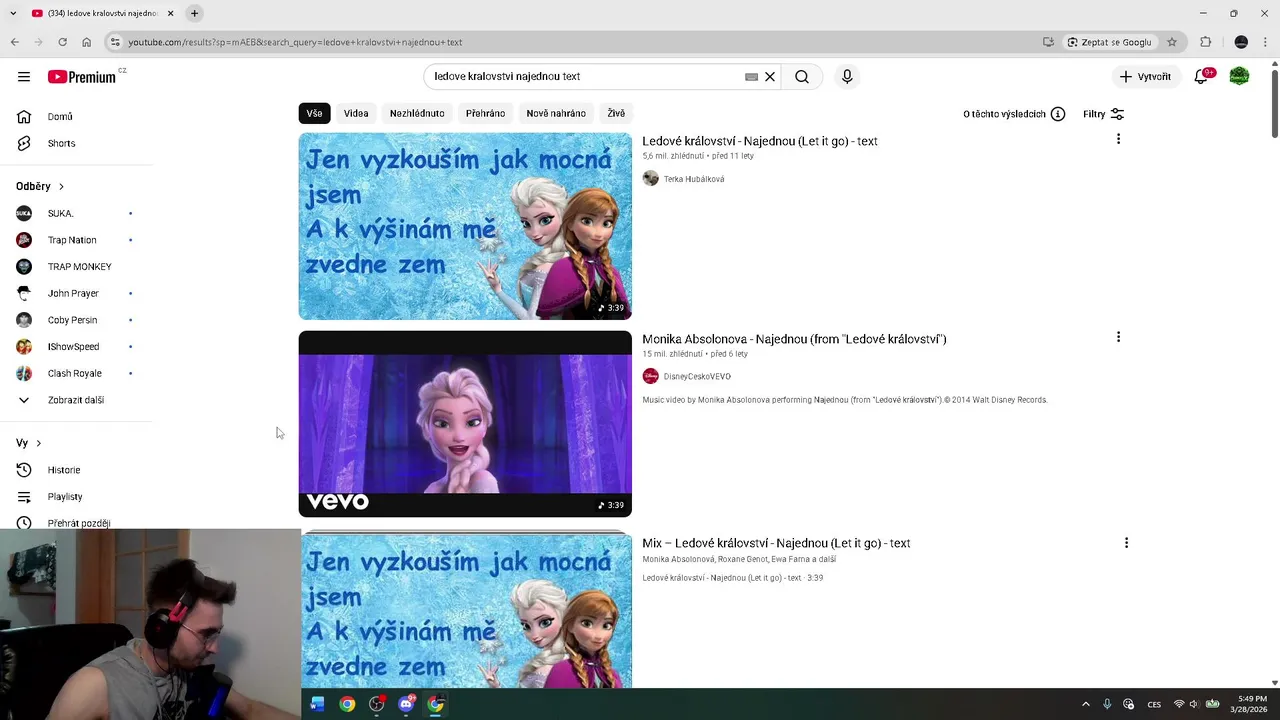Open the browser home page button
This screenshot has width=1280, height=720.
click(x=86, y=42)
